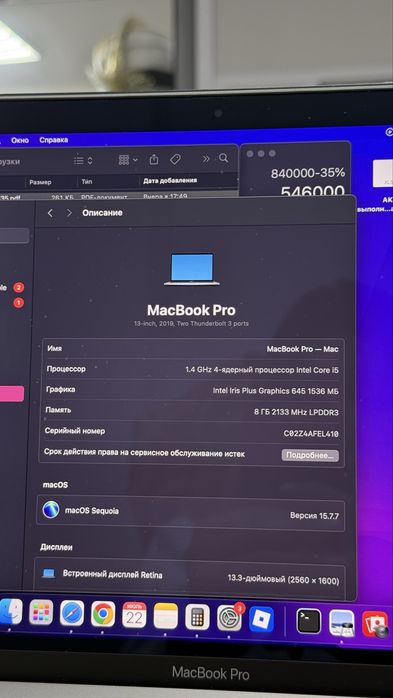The image size is (393, 698).
Task: Open the Окно menu
Action: (x=20, y=140)
